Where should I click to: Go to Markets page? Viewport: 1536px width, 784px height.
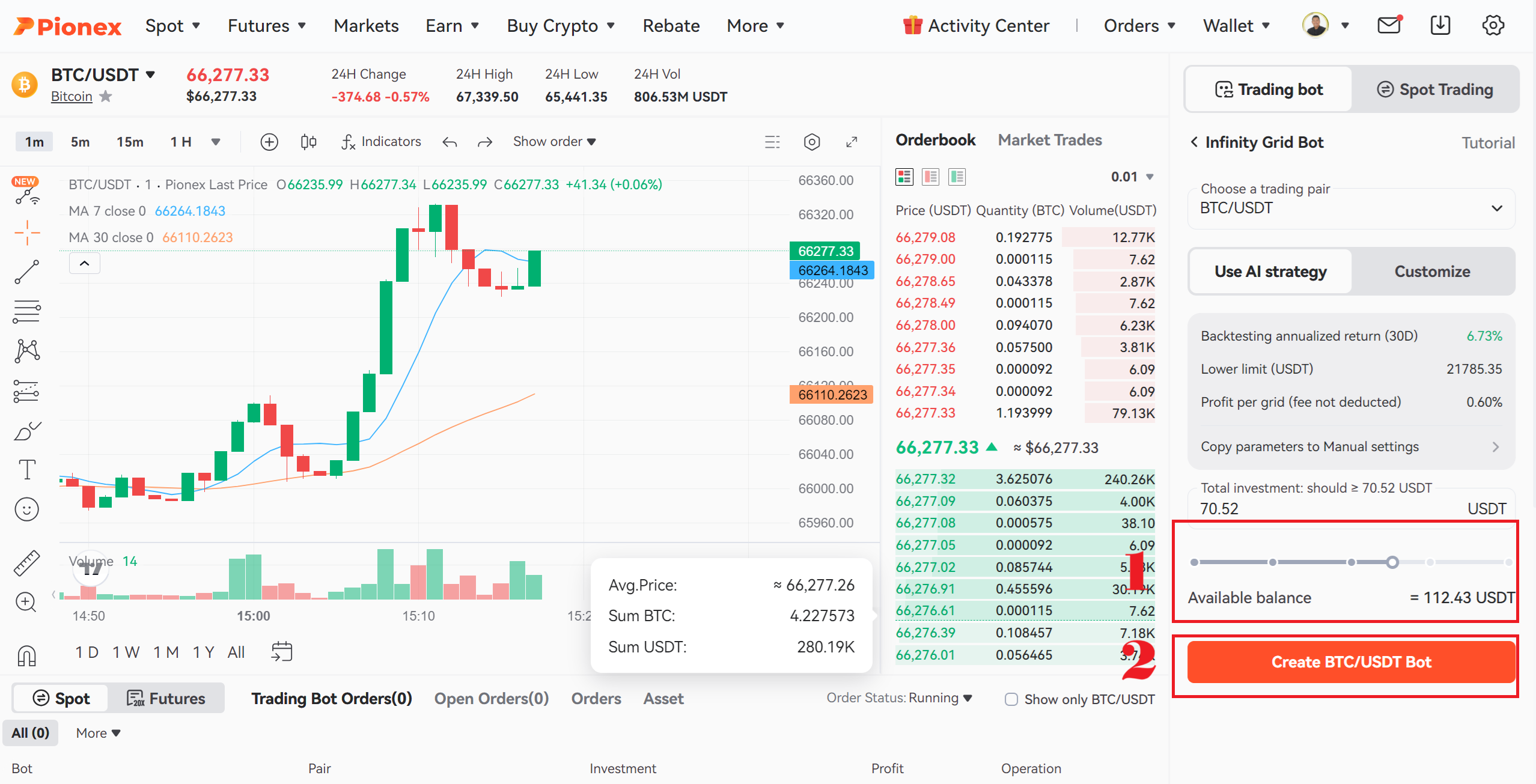pos(366,26)
